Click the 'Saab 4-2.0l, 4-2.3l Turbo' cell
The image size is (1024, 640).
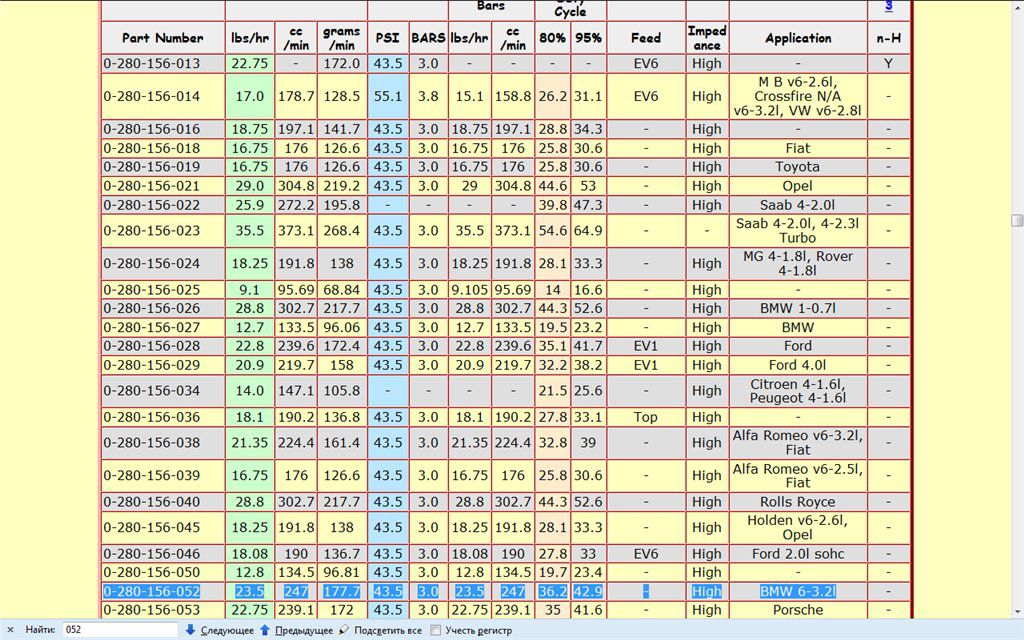point(798,231)
